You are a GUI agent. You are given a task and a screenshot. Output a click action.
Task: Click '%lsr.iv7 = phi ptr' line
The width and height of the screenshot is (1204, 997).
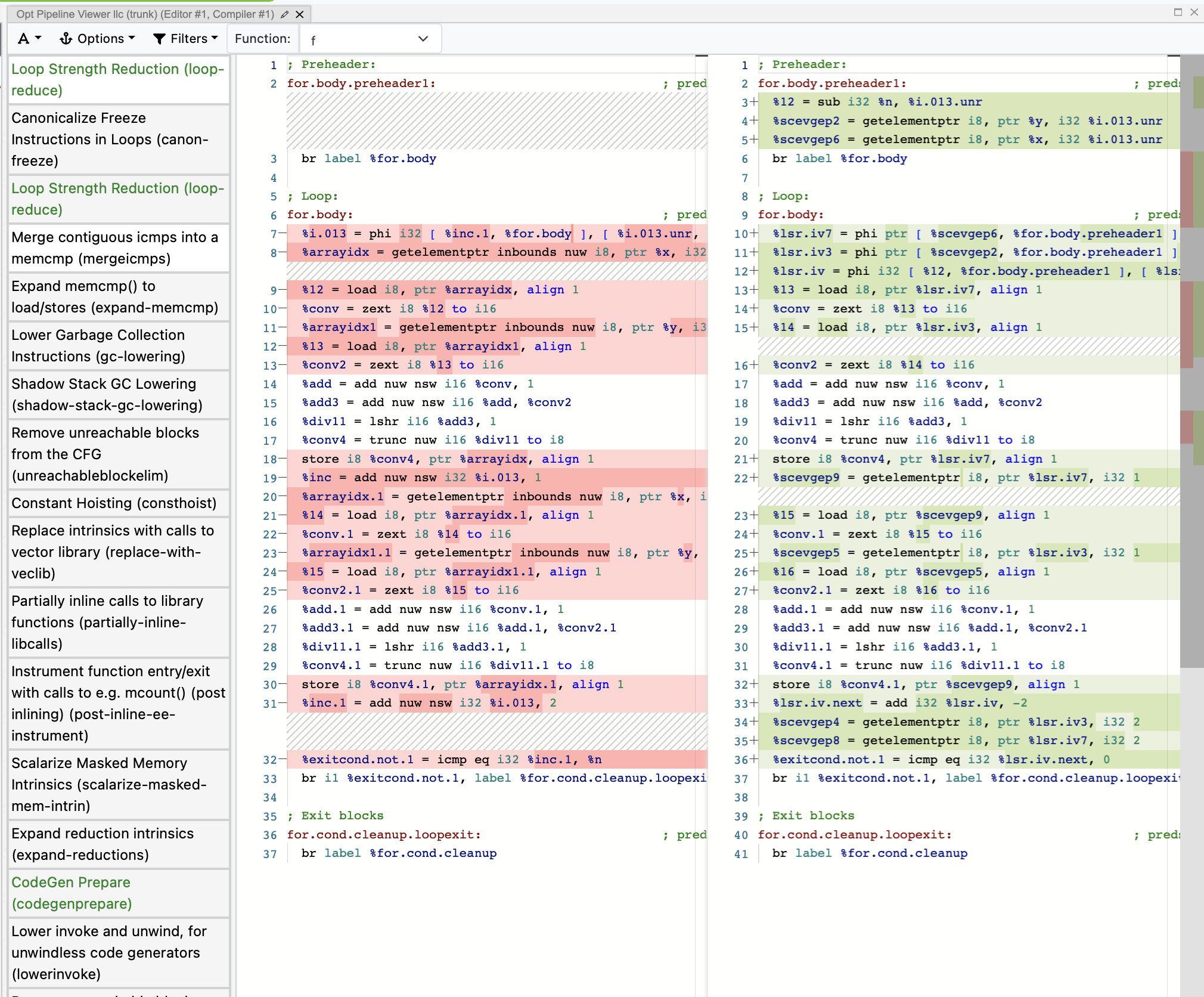(x=976, y=234)
